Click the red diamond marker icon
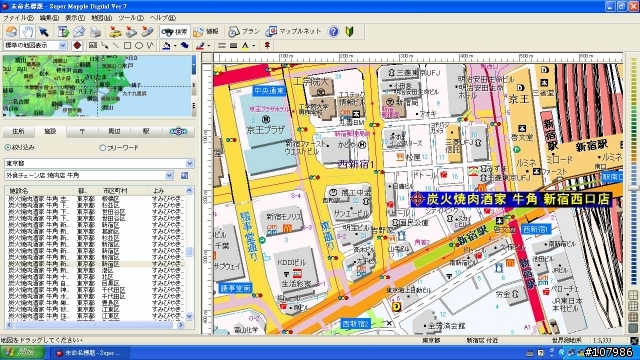The width and height of the screenshot is (640, 360). [x=77, y=45]
